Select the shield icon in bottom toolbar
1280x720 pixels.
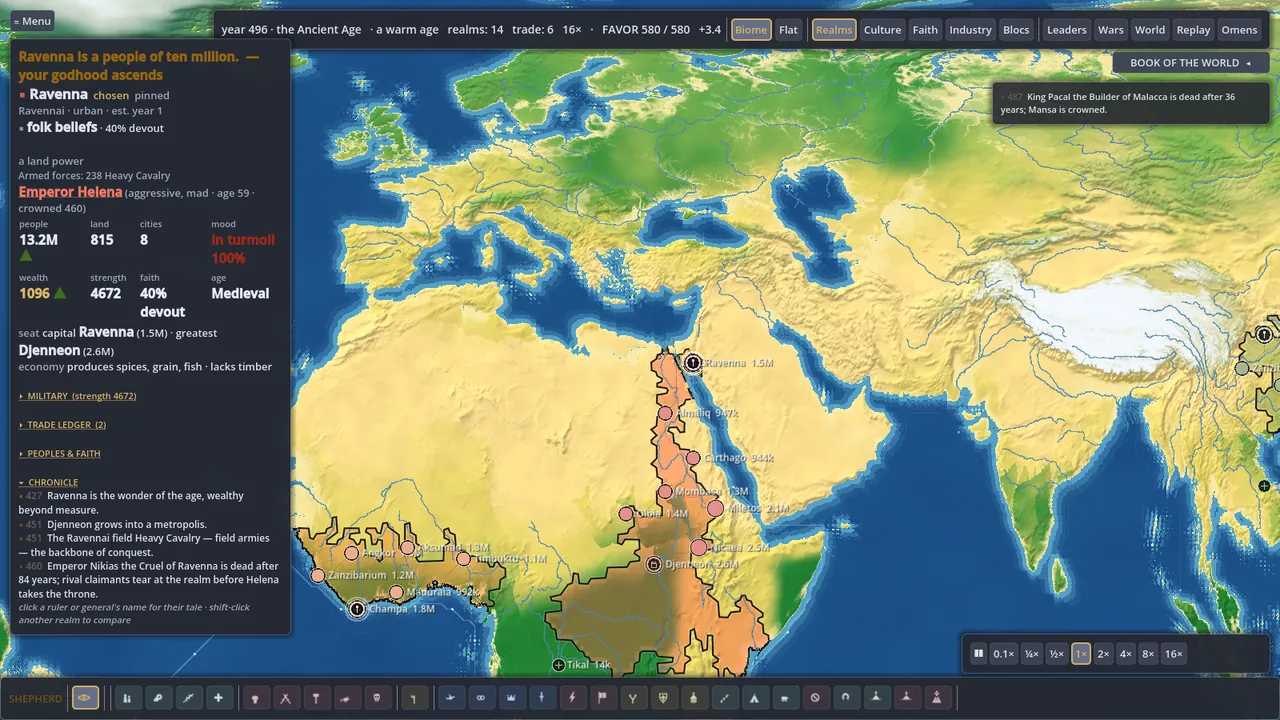pos(663,698)
